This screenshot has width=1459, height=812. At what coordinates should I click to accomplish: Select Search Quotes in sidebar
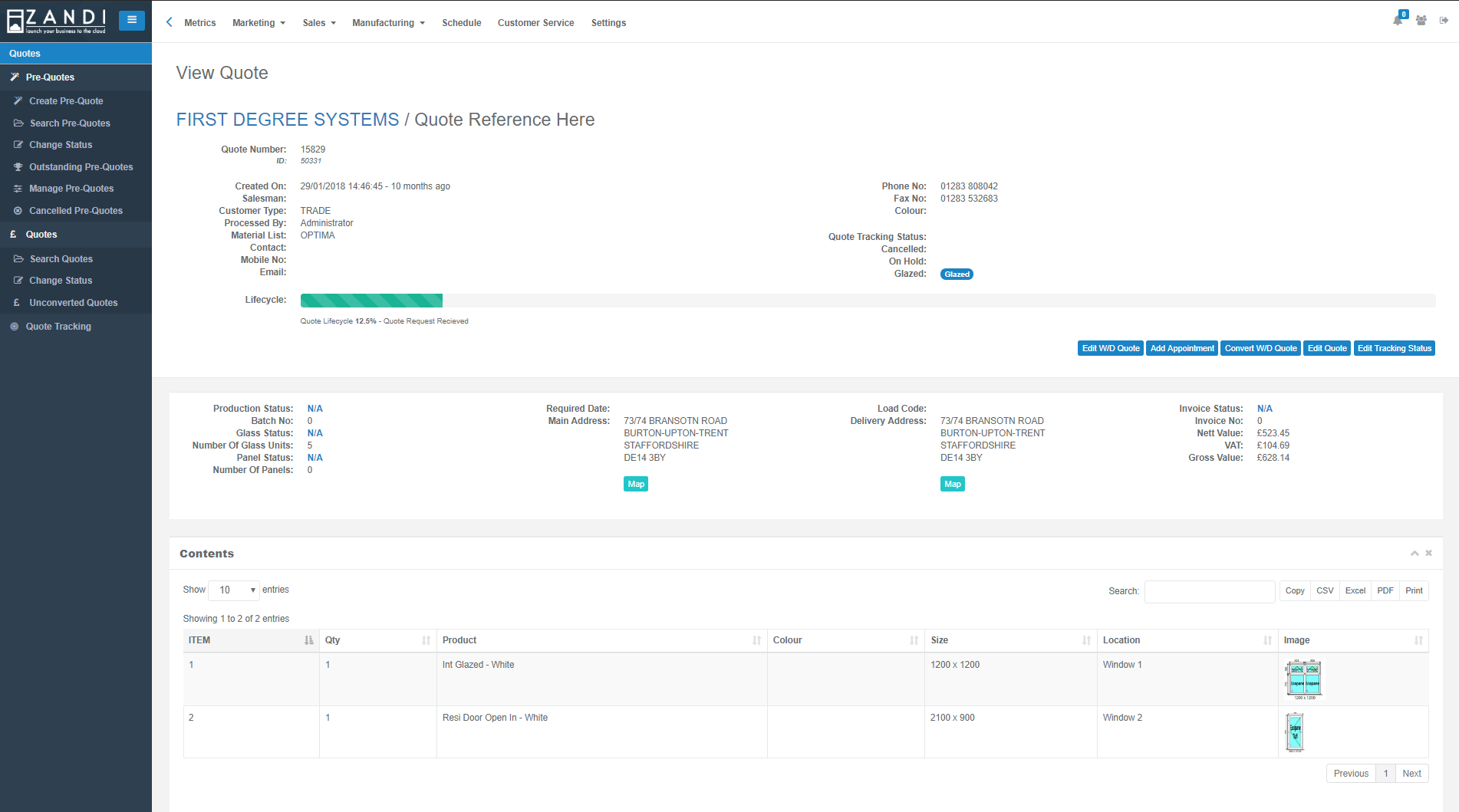click(61, 259)
